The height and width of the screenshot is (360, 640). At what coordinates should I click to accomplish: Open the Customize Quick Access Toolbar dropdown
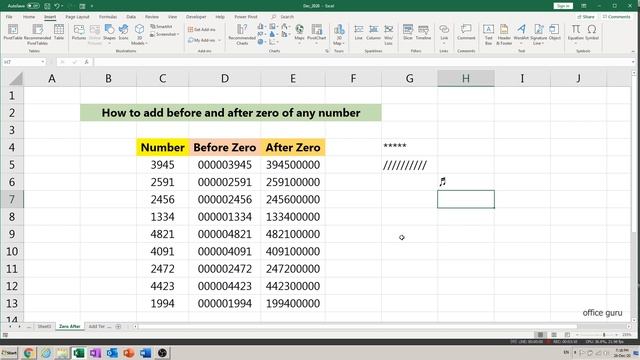point(92,6)
